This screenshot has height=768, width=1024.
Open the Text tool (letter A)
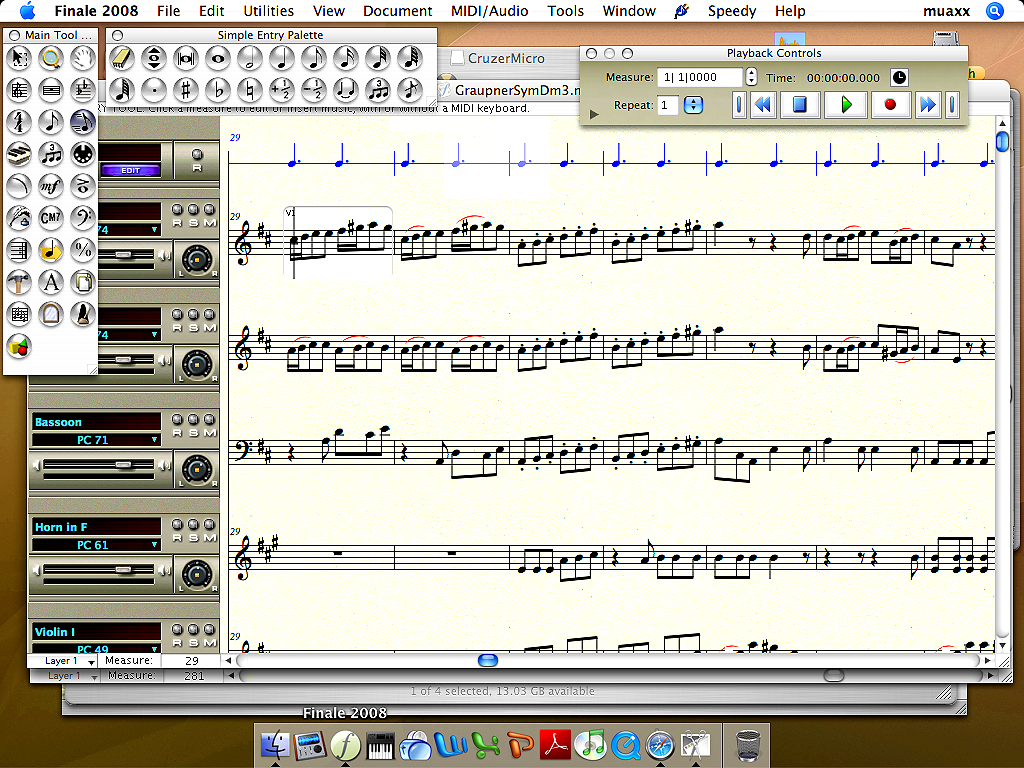pyautogui.click(x=51, y=281)
